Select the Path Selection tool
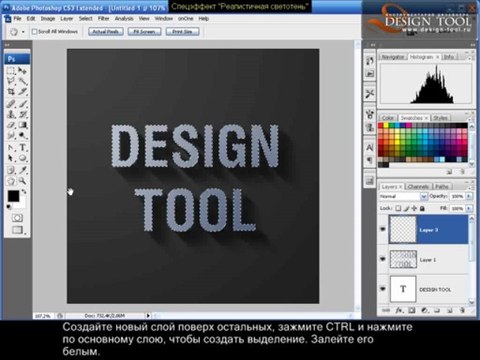This screenshot has height=360, width=480. (x=11, y=158)
